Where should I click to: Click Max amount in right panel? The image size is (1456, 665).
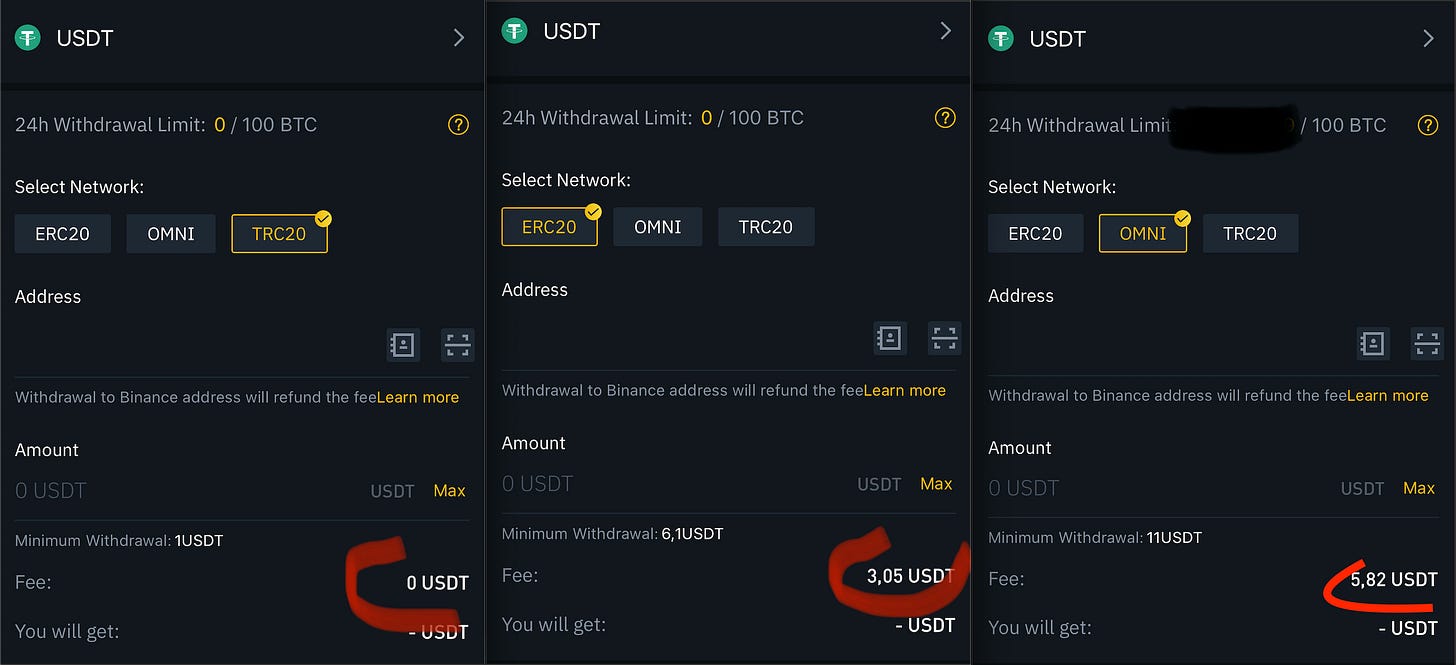tap(1419, 488)
